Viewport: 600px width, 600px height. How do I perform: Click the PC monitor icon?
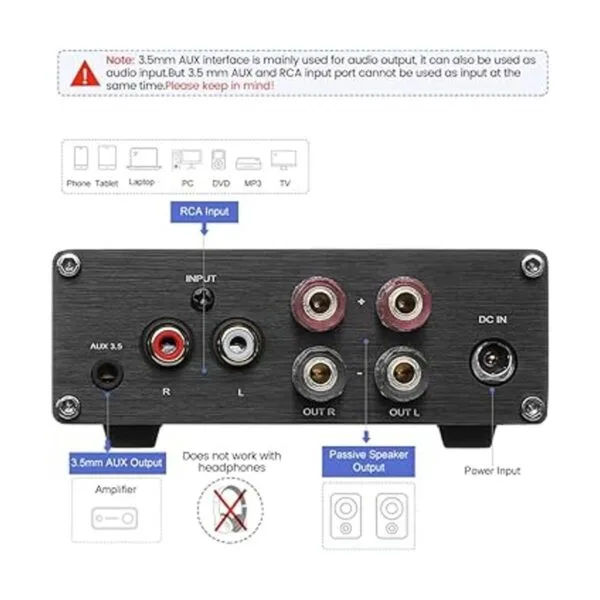click(187, 160)
